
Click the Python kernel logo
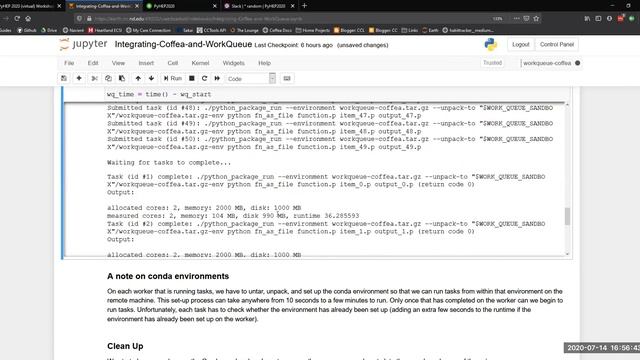click(x=491, y=44)
